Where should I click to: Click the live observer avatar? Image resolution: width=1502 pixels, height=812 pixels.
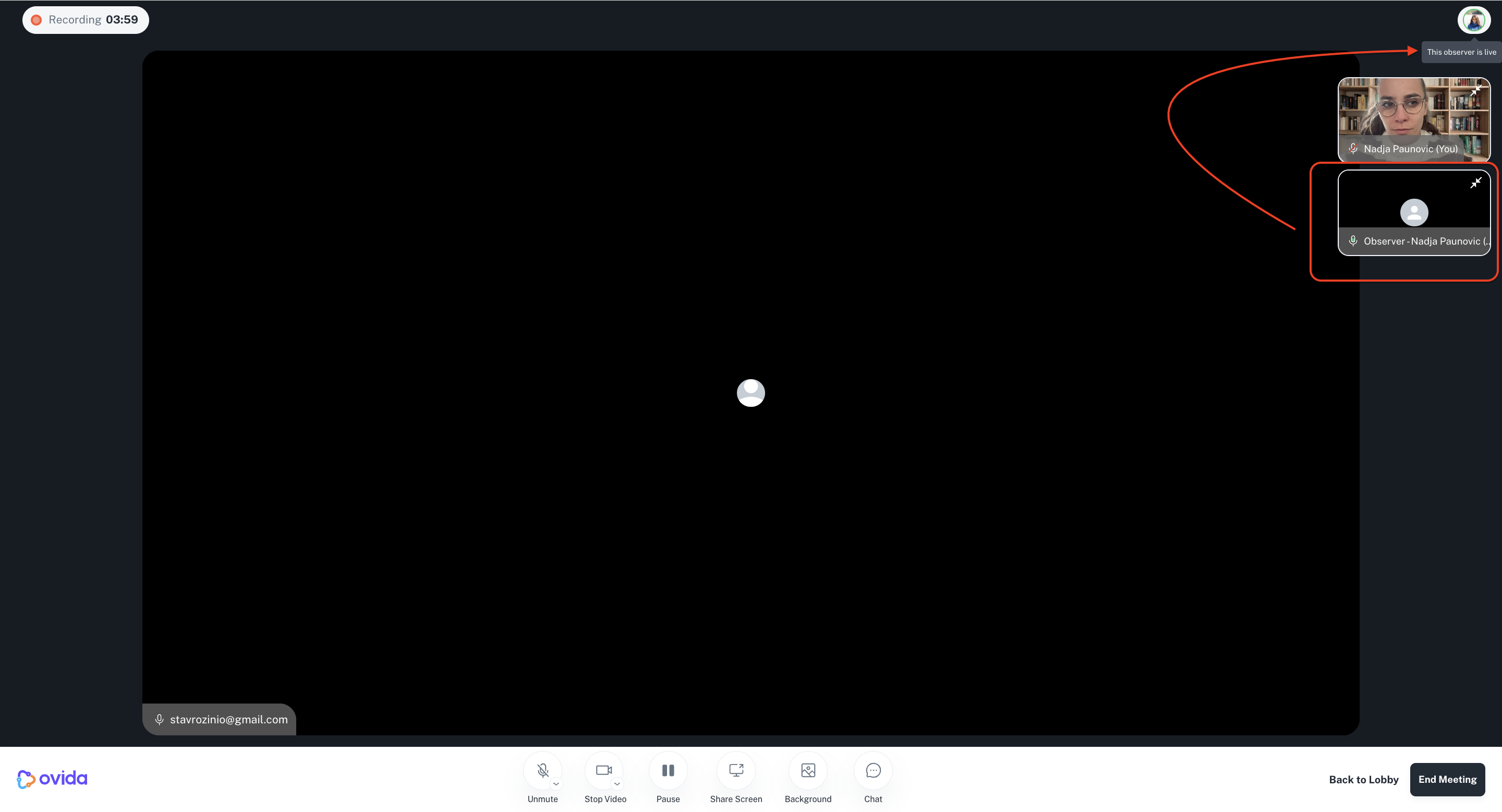tap(1474, 20)
